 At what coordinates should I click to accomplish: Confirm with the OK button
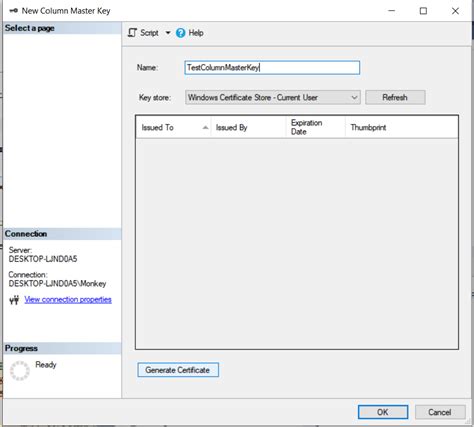[x=383, y=412]
